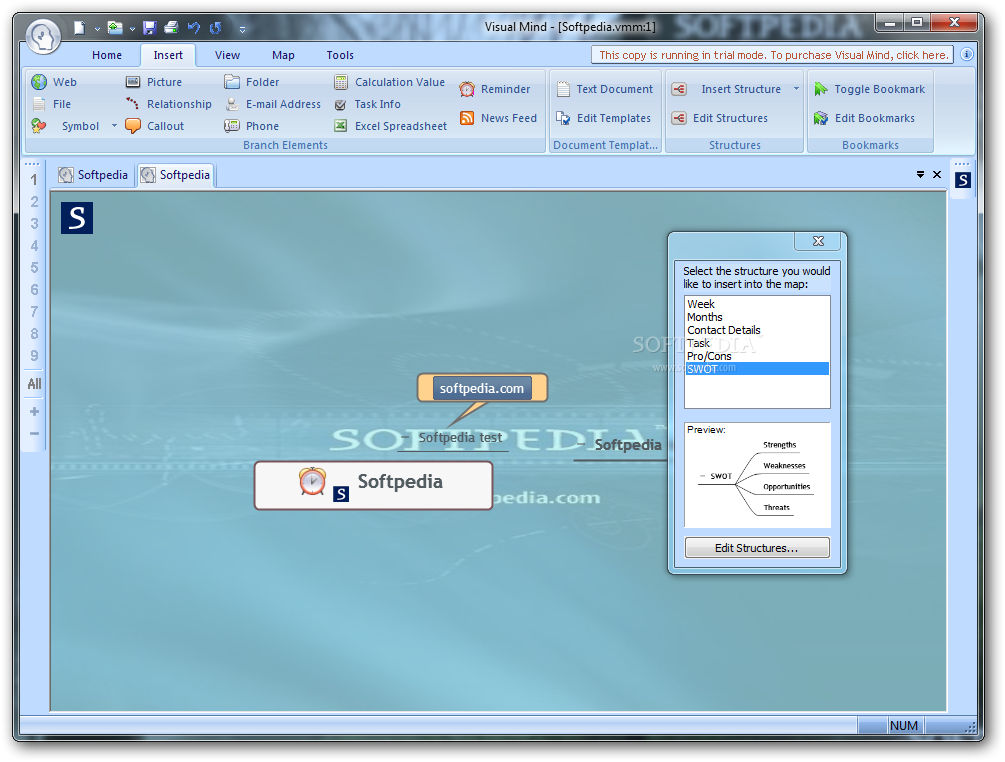
Task: Click the Open file icon in quick access toolbar
Action: 115,28
